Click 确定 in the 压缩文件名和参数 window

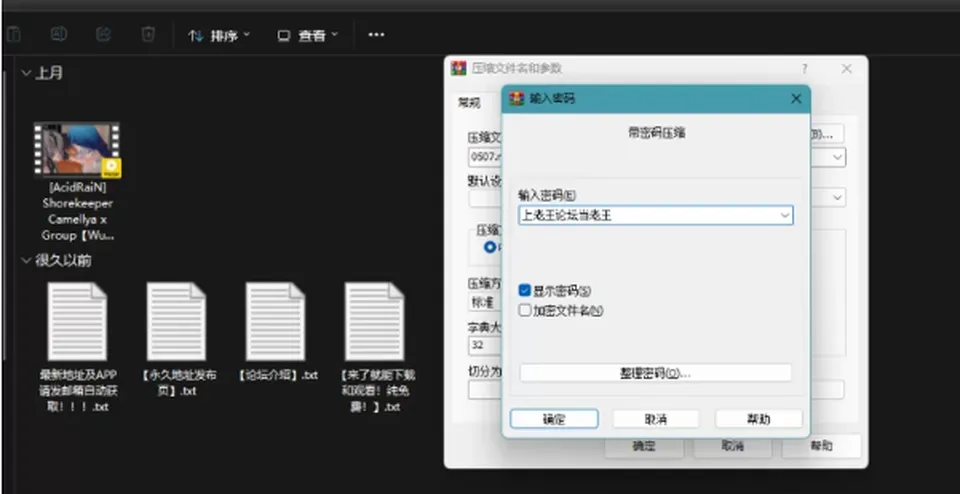point(644,446)
